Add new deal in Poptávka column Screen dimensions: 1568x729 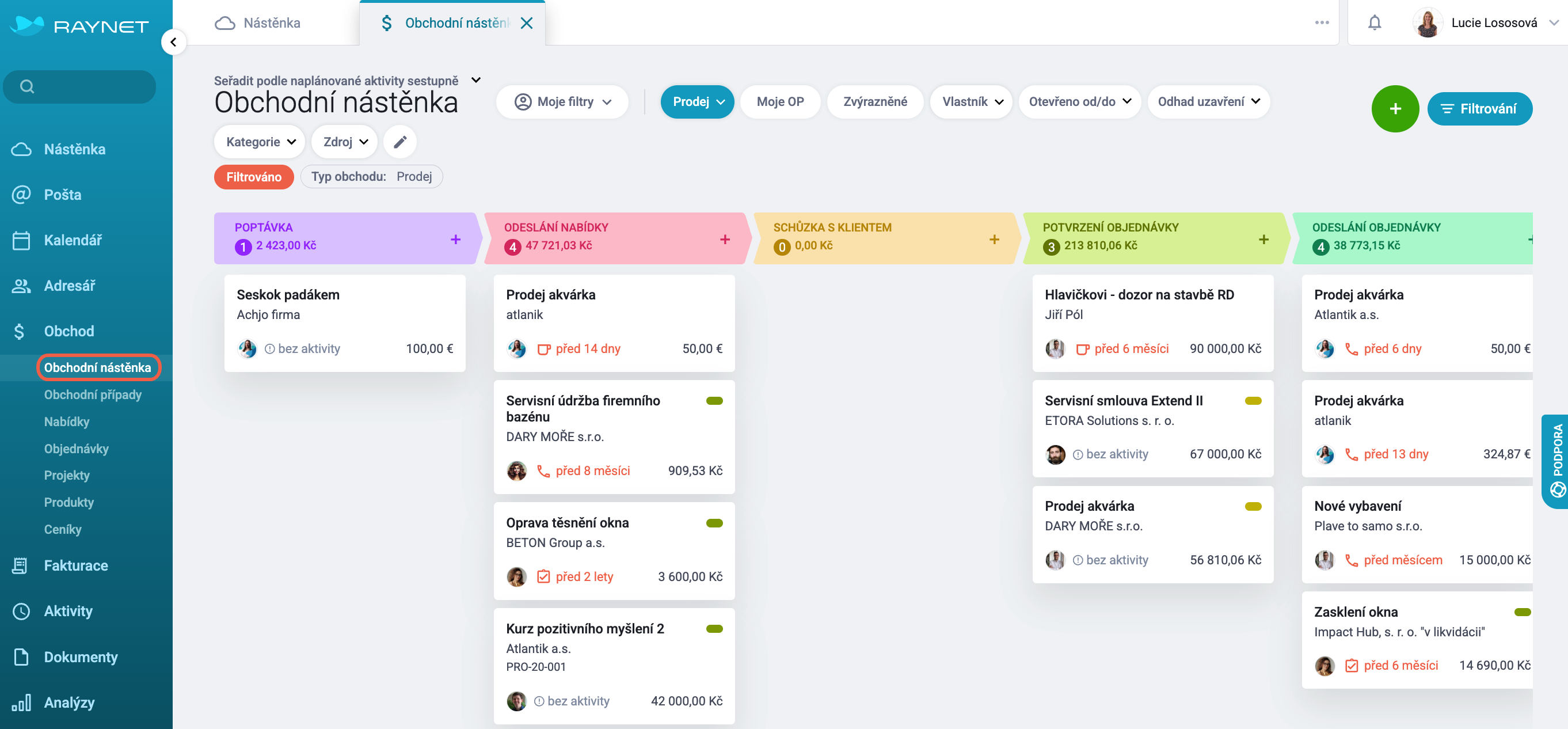(455, 240)
